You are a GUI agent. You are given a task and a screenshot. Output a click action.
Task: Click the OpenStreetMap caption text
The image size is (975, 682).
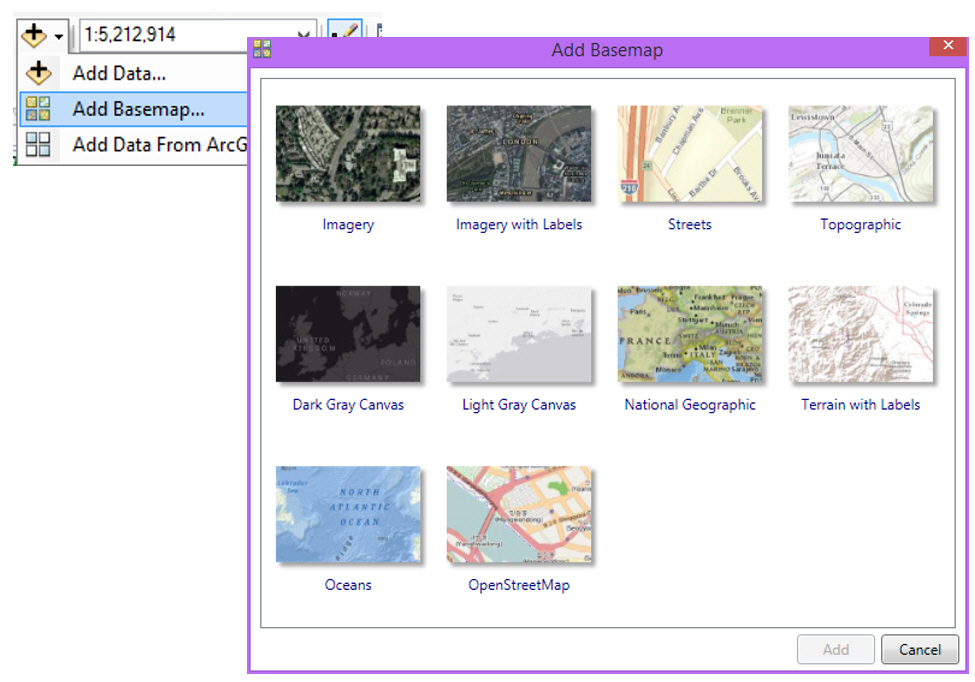519,586
